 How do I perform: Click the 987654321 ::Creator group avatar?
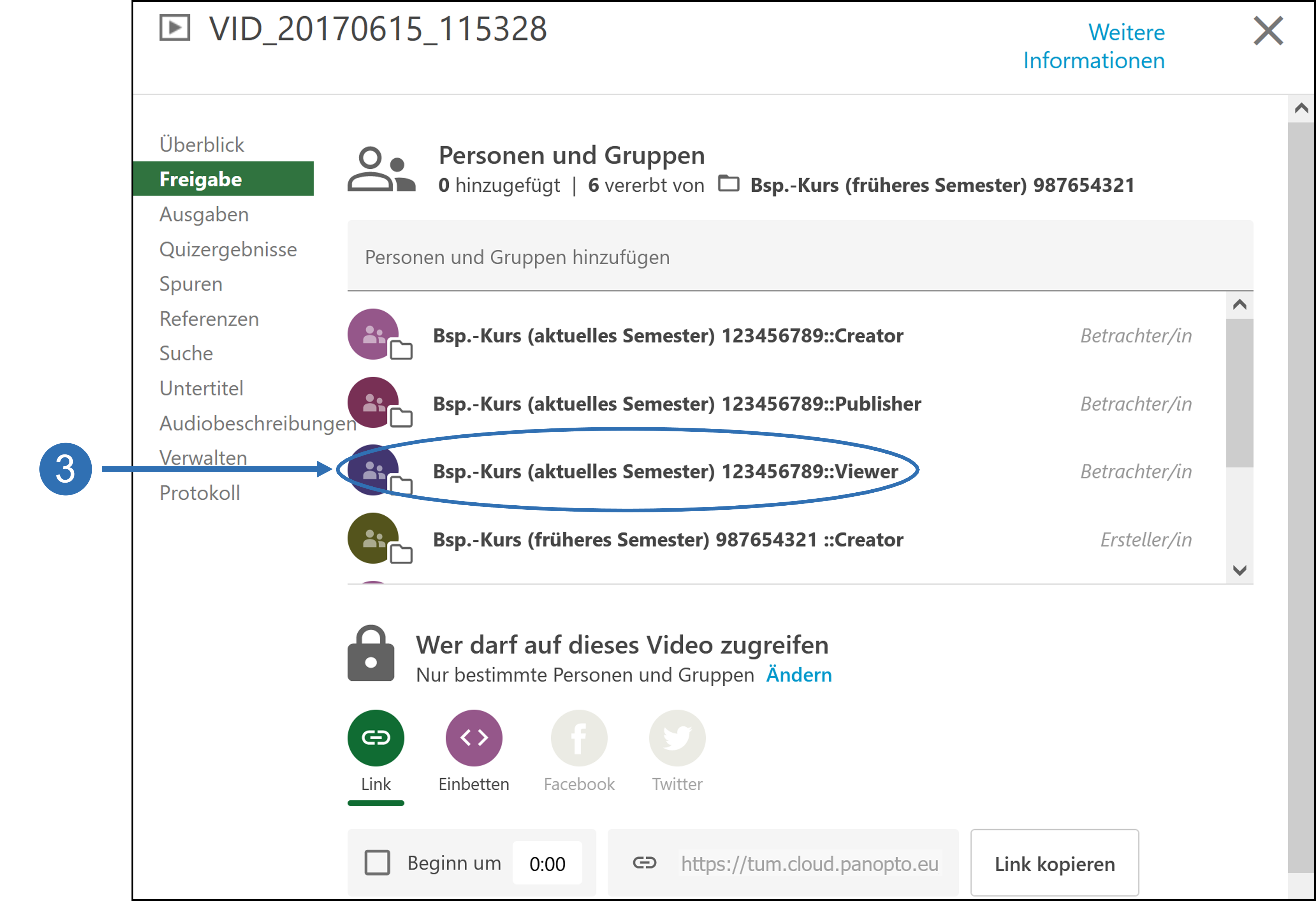click(x=373, y=539)
